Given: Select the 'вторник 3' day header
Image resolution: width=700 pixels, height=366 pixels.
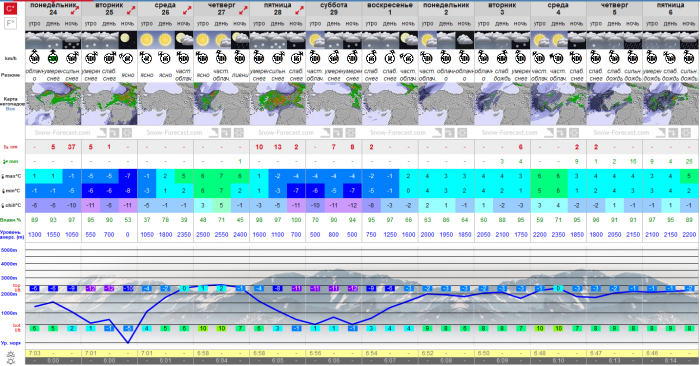Looking at the screenshot, I should tap(502, 8).
